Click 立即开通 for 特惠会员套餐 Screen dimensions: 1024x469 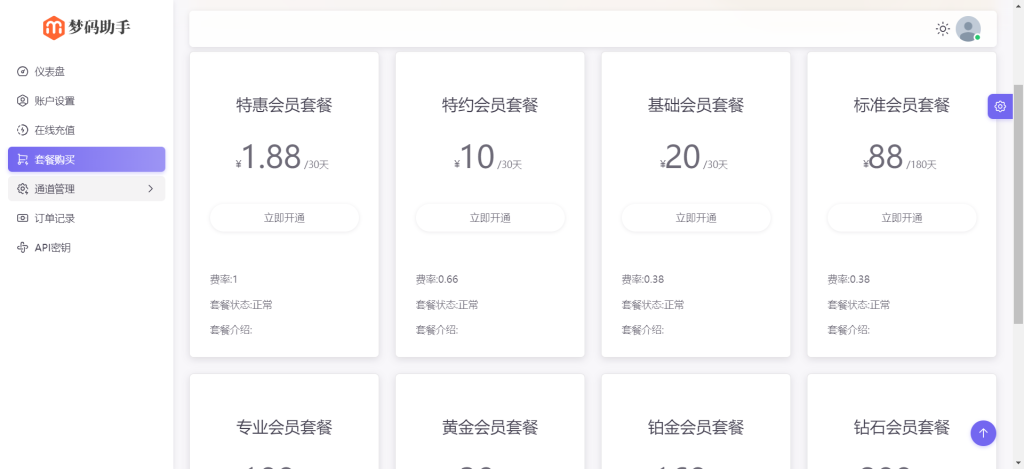[x=284, y=218]
